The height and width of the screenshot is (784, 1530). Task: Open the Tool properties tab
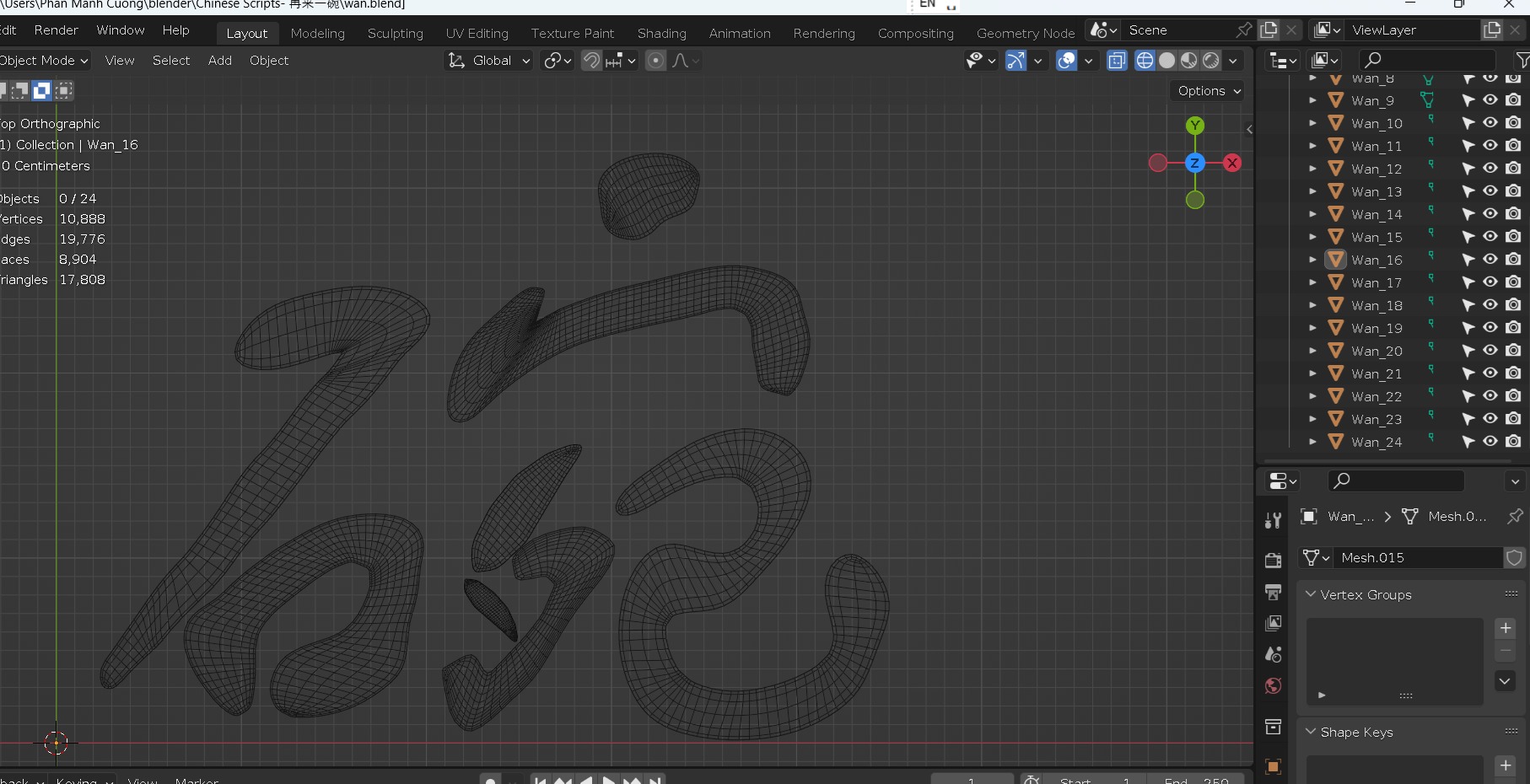1274,520
